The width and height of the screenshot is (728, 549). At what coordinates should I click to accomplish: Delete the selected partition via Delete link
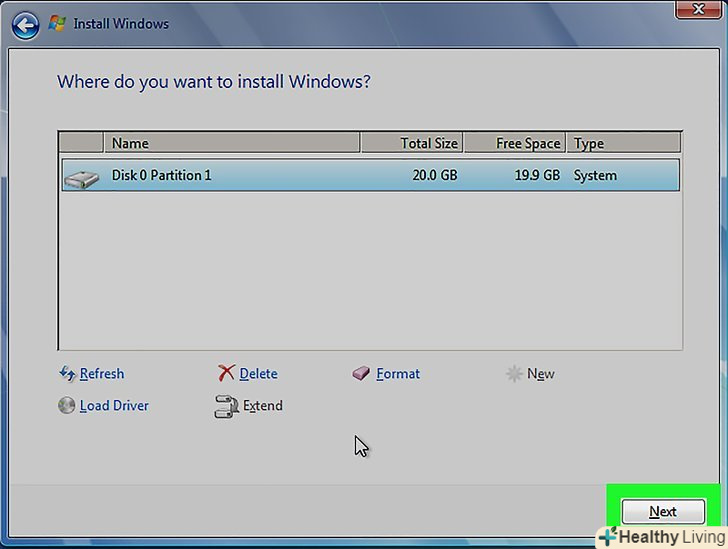click(x=259, y=373)
